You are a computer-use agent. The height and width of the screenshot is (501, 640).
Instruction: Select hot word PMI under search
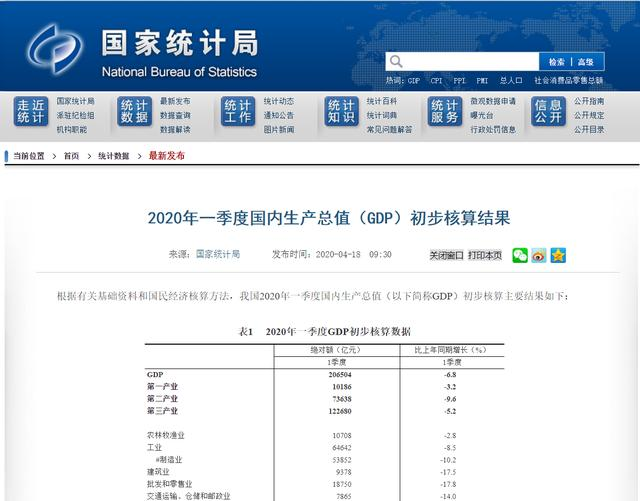coord(482,81)
